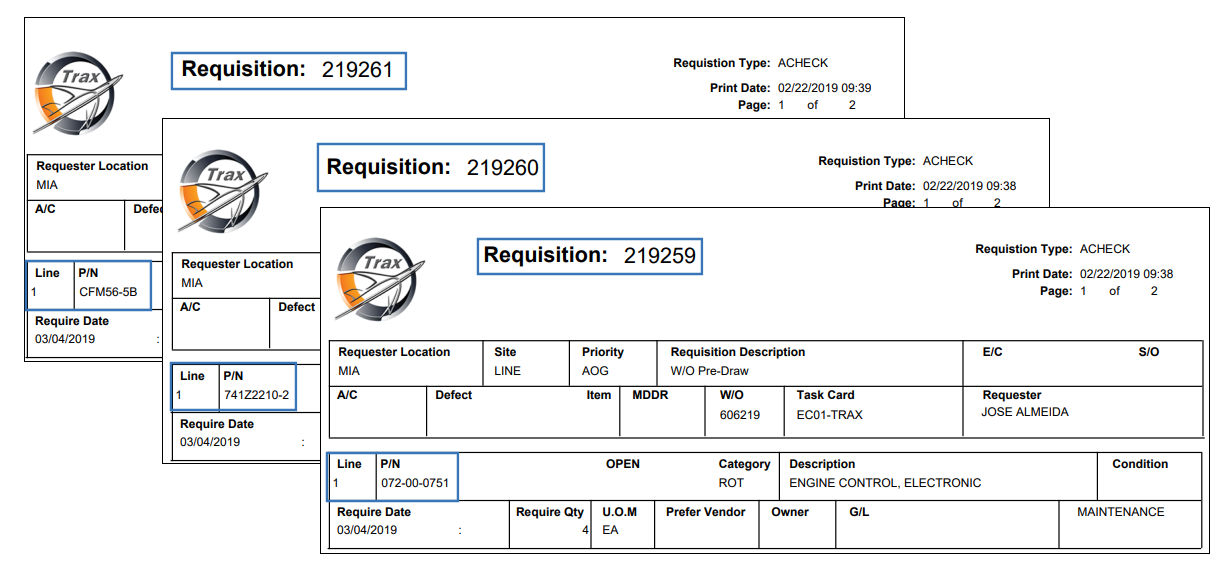The width and height of the screenshot is (1225, 570).
Task: Click require date on requisition 219259
Action: point(367,530)
